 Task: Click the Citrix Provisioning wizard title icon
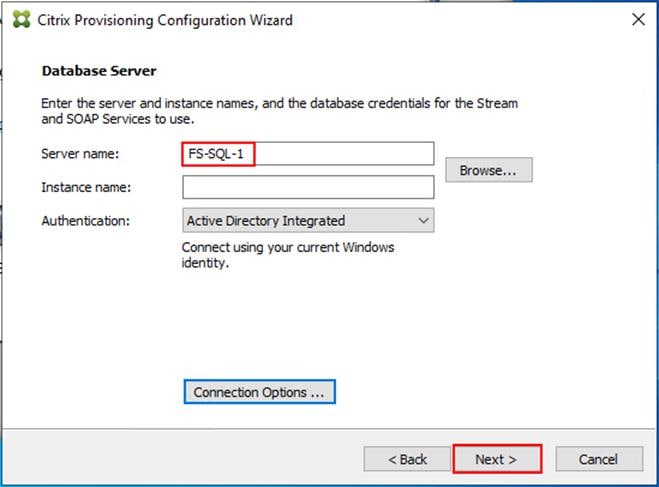(x=21, y=19)
